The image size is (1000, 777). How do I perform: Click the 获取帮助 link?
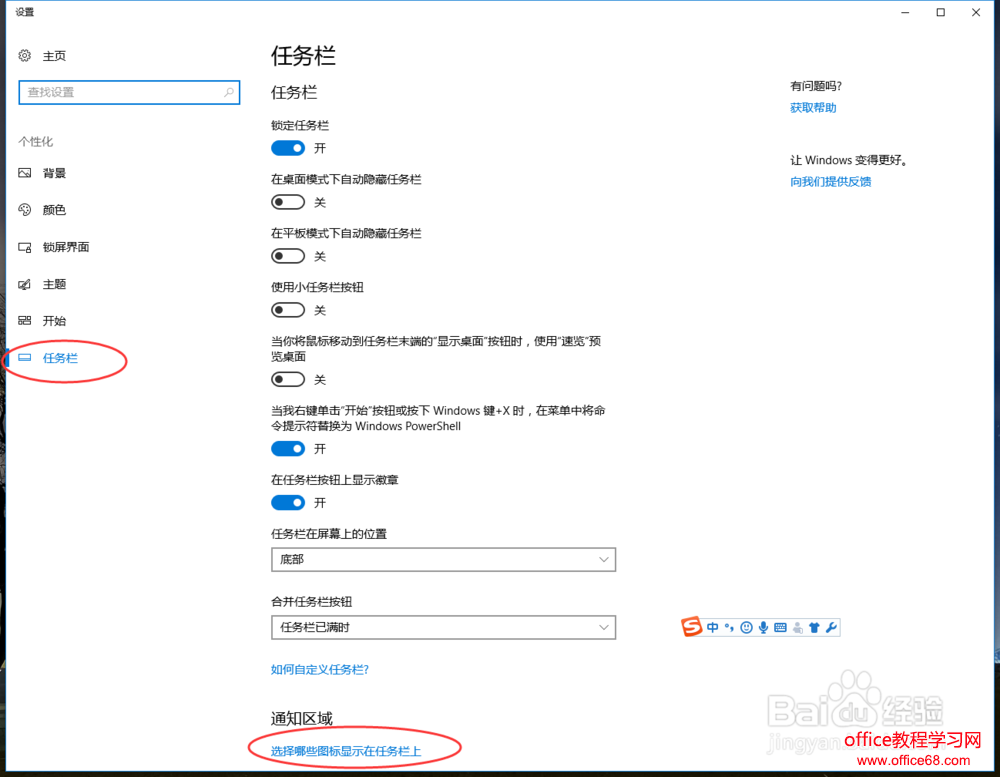click(x=813, y=108)
